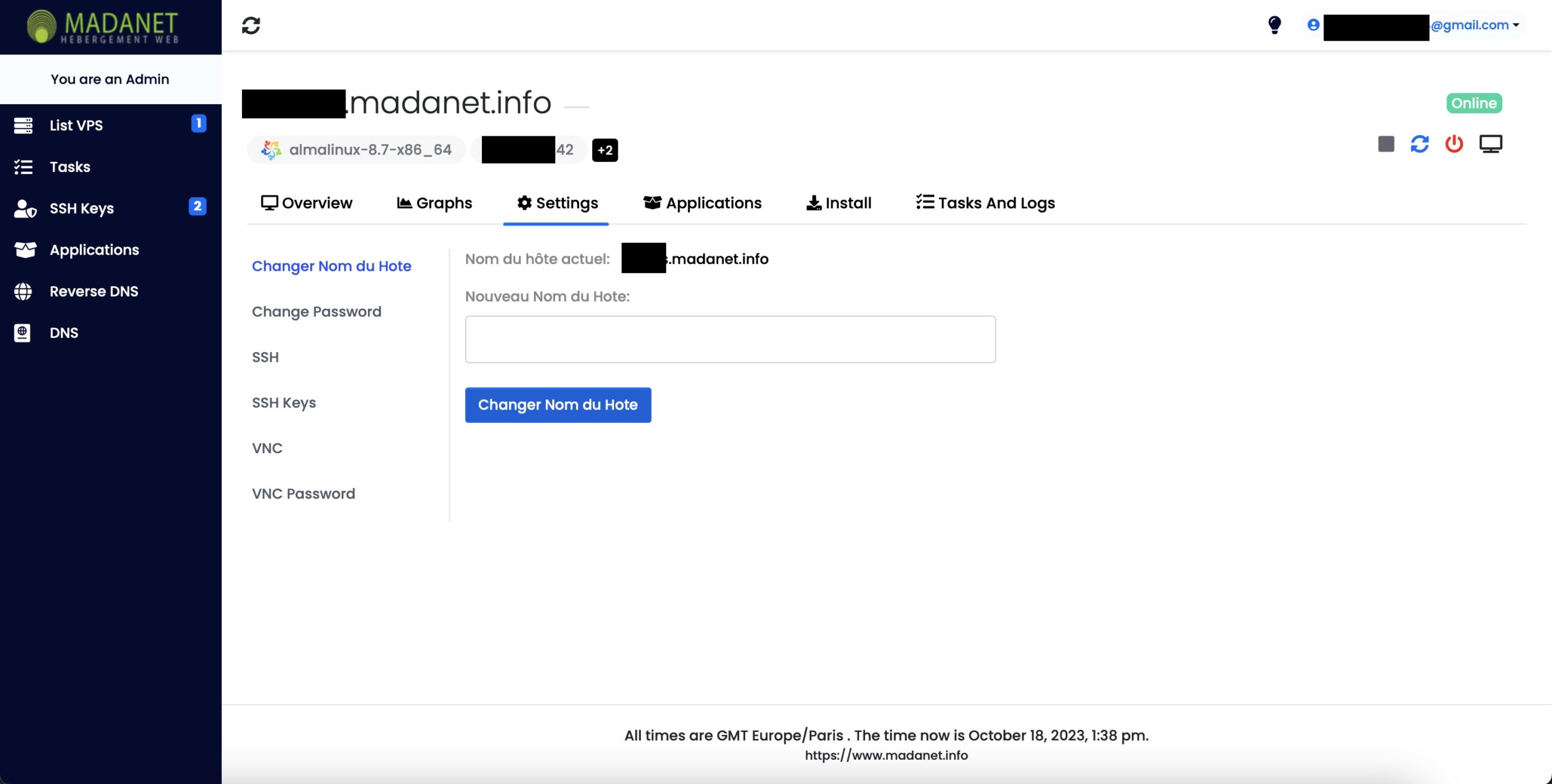Screen dimensions: 1552x784
Task: Restart the VPS with blue arrows icon
Action: pos(1419,144)
